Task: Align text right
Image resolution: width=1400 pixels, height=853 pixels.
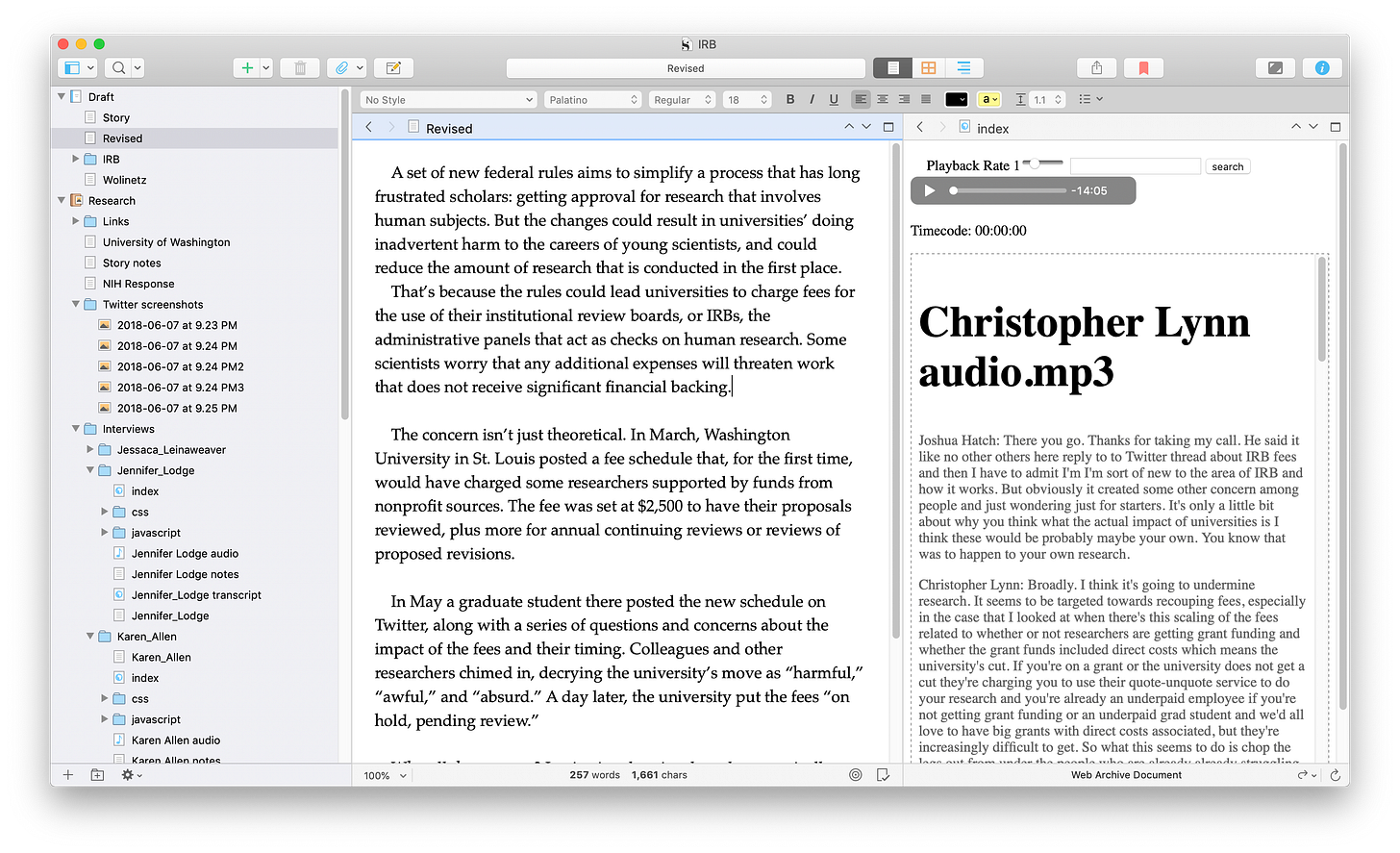Action: tap(904, 99)
